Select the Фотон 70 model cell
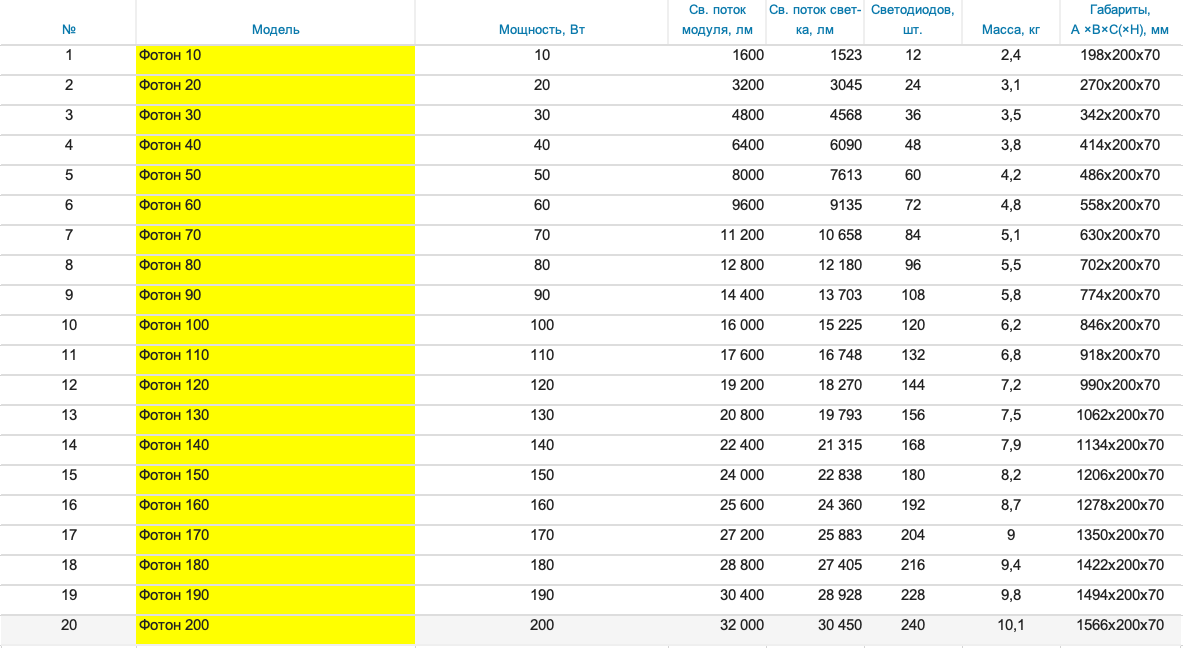 tap(275, 240)
